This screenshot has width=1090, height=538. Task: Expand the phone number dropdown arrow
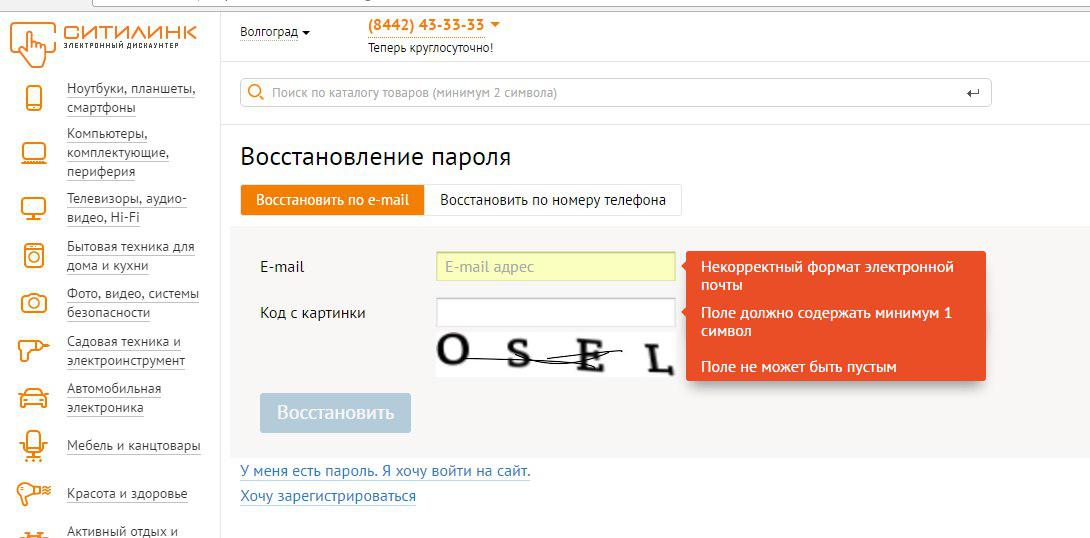click(x=495, y=24)
